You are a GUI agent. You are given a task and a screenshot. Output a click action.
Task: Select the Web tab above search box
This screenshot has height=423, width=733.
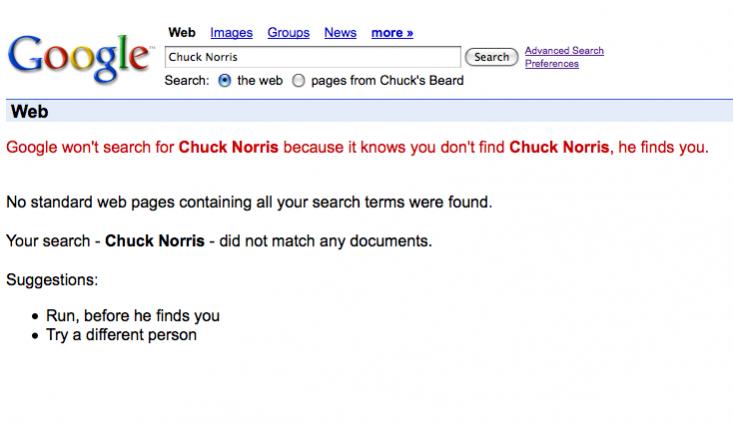point(182,33)
